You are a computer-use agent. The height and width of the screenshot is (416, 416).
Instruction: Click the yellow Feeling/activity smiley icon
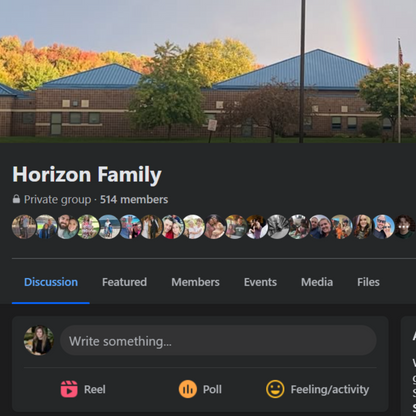point(275,389)
